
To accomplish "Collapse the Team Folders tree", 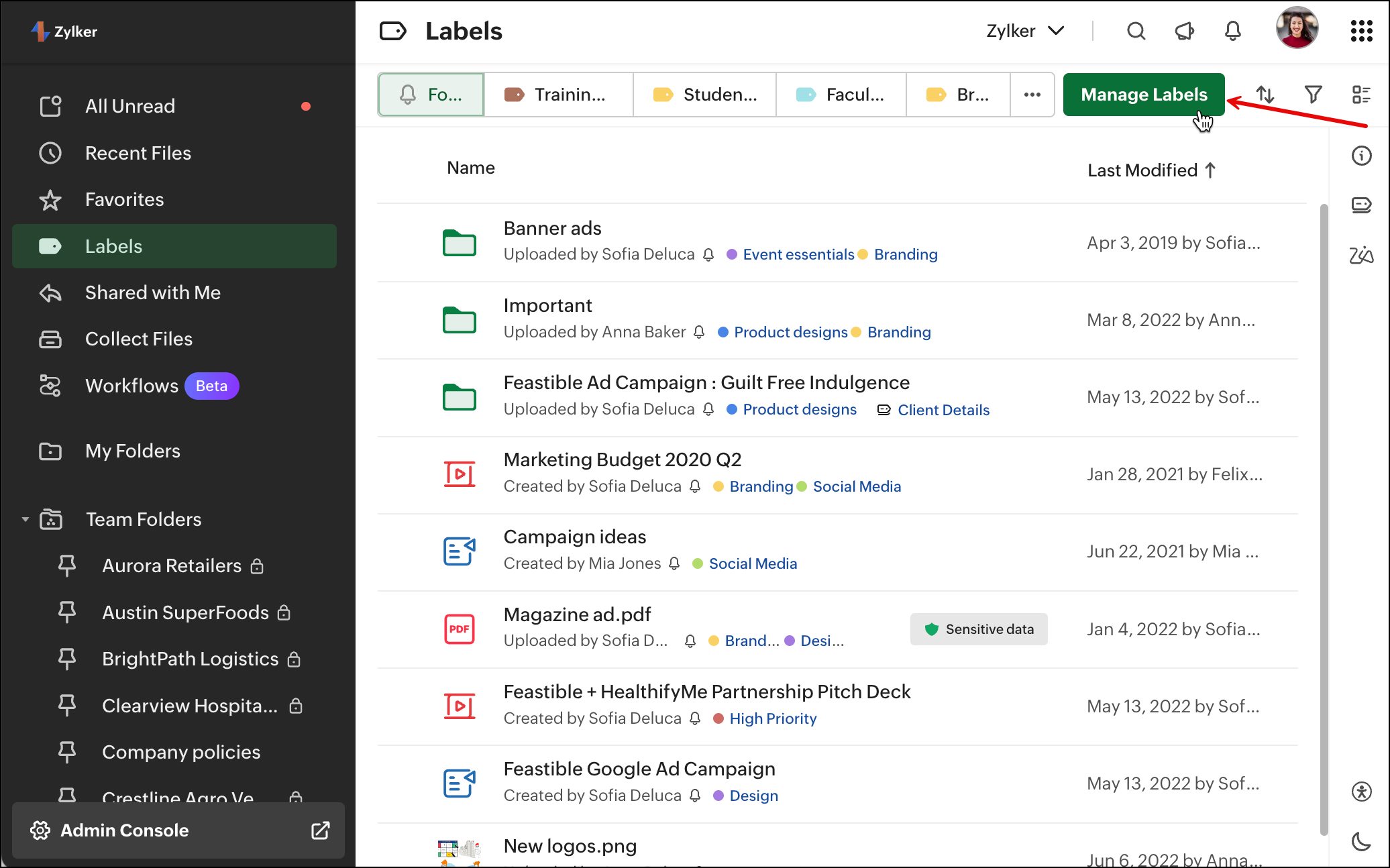I will (x=25, y=519).
